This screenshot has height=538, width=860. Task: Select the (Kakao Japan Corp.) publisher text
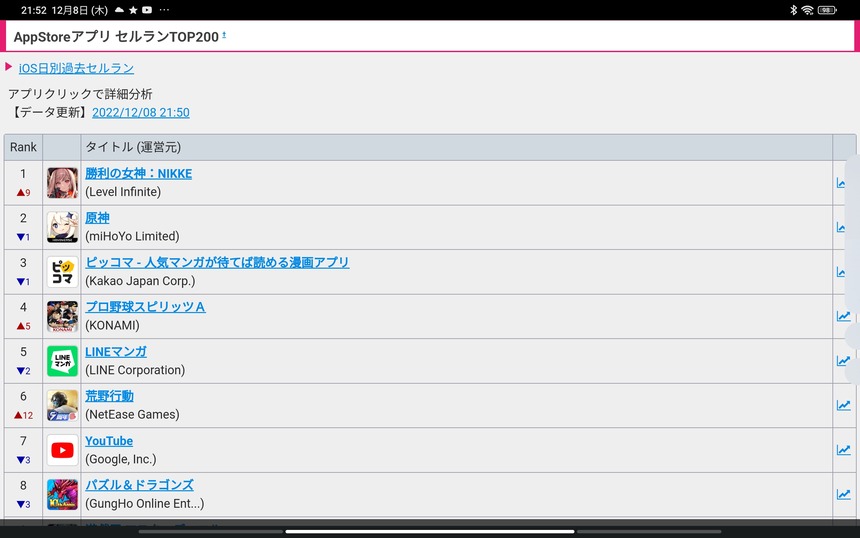click(x=140, y=281)
